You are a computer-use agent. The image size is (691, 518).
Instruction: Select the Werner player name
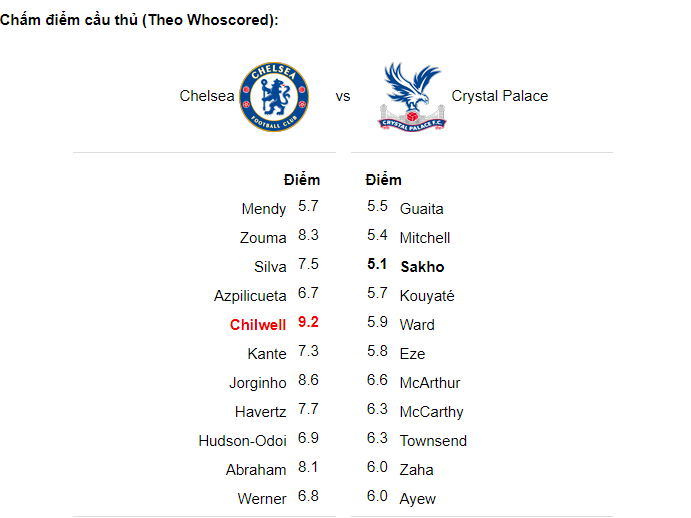click(262, 499)
